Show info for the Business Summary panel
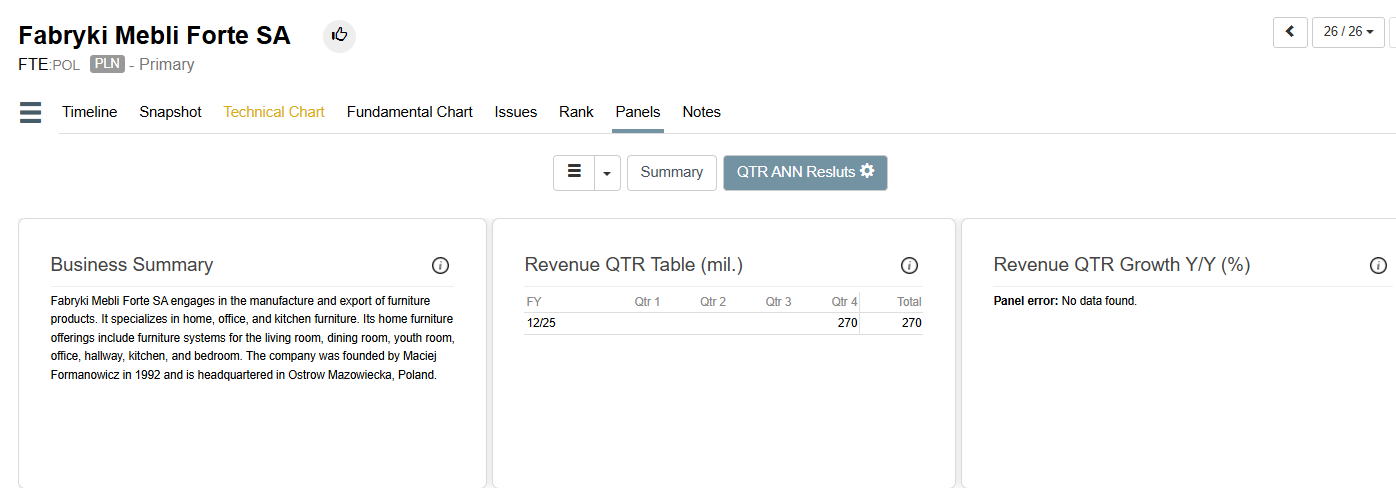1396x488 pixels. 440,265
